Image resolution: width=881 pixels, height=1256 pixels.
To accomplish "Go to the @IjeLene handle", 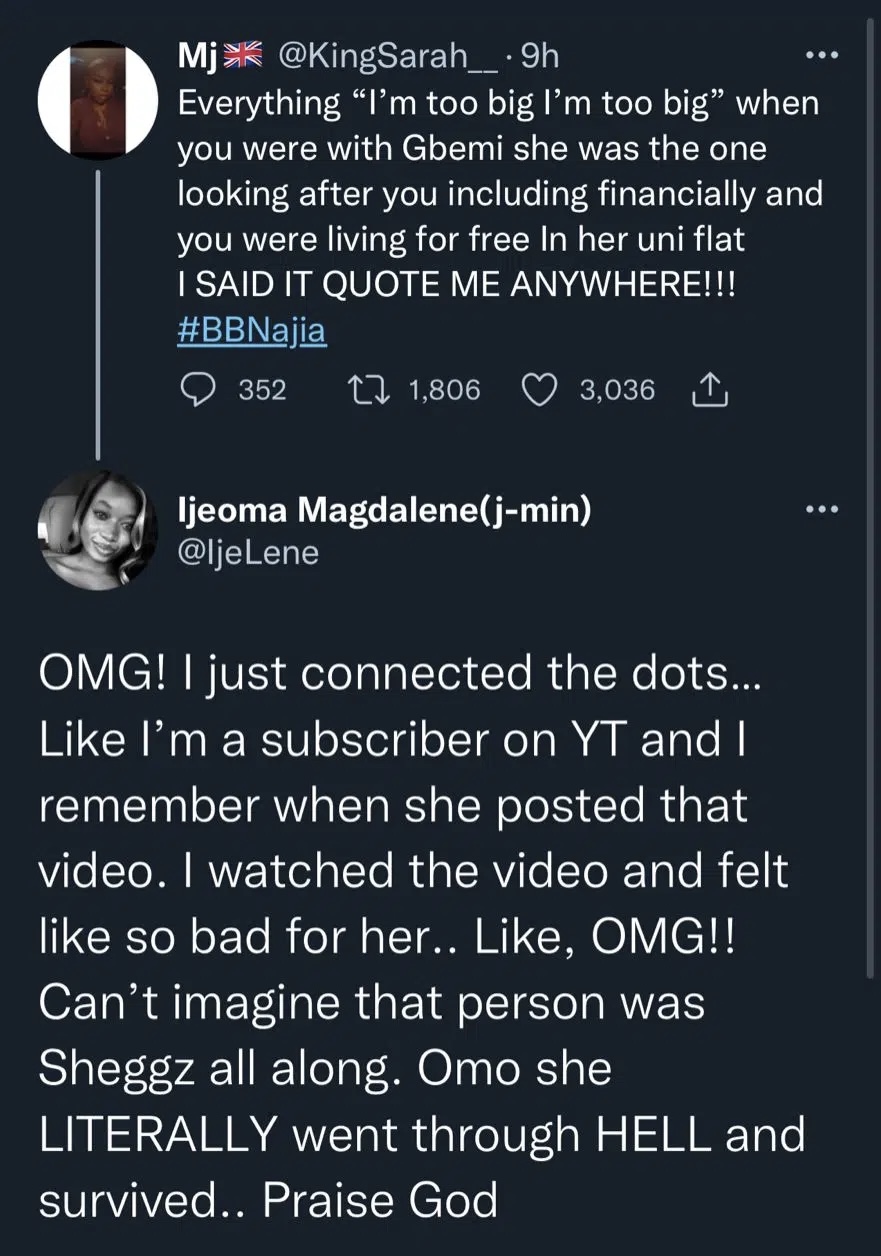I will point(248,551).
